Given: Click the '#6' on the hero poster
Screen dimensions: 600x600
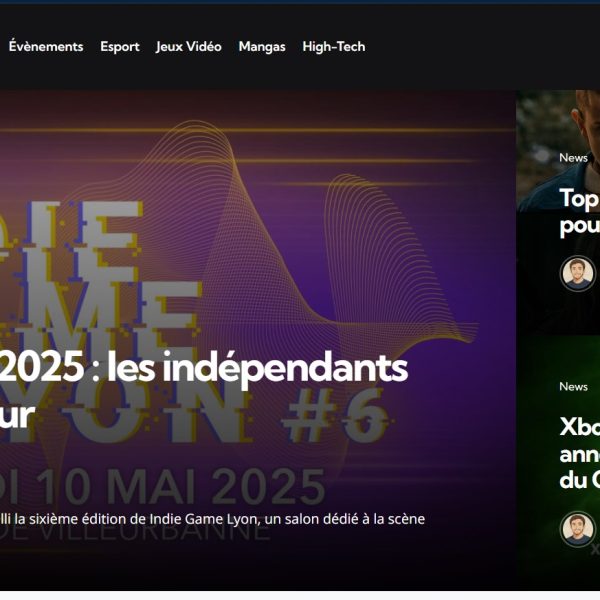Looking at the screenshot, I should (336, 415).
